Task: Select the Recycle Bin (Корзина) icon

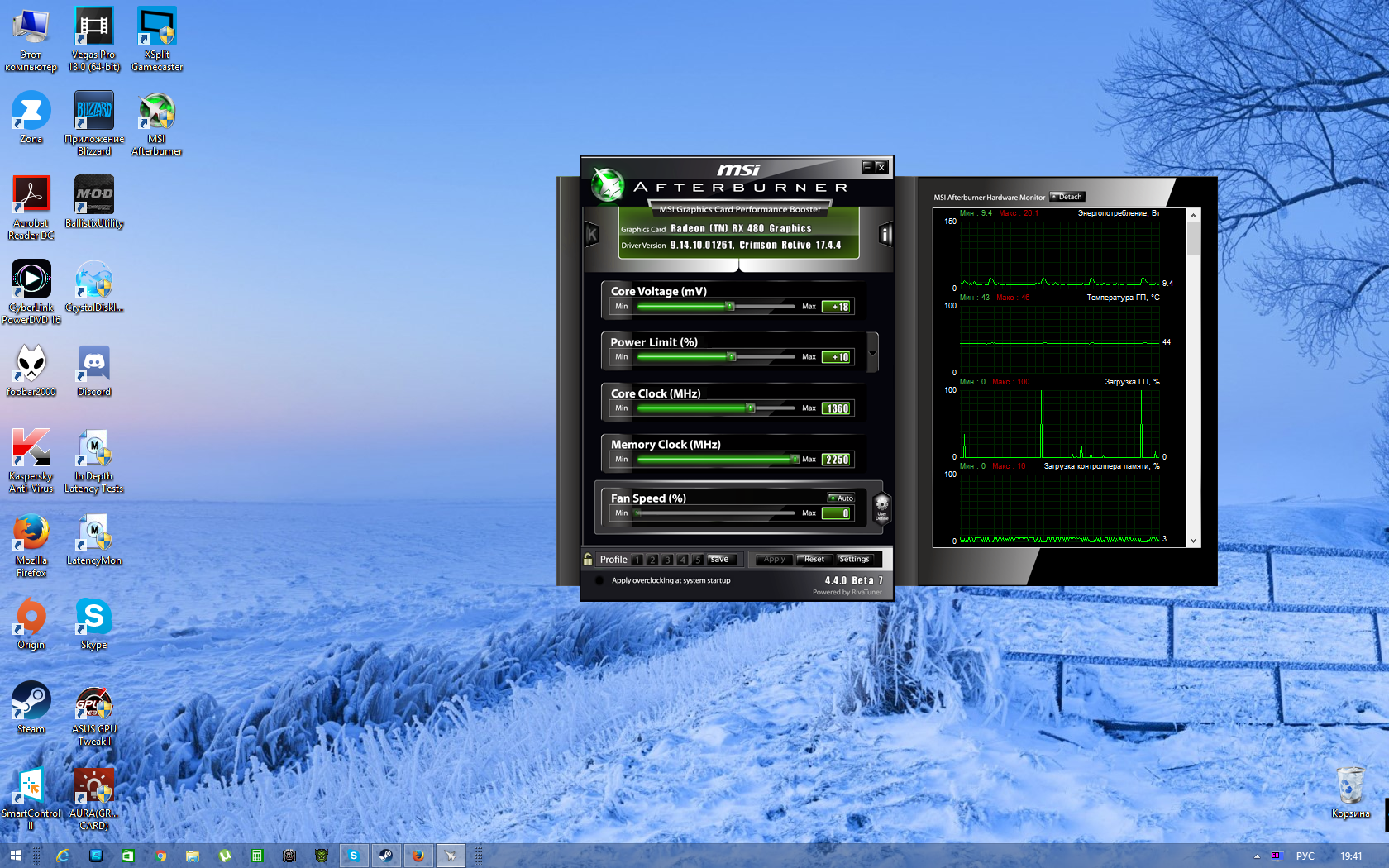Action: tap(1351, 792)
